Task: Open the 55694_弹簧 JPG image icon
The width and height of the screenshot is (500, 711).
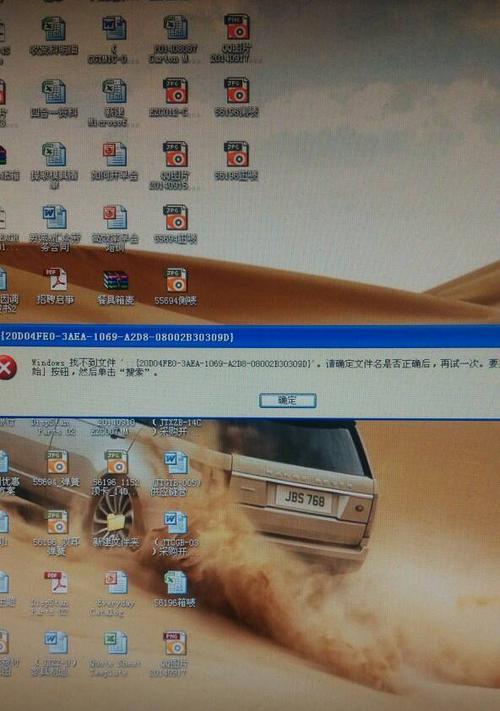Action: point(57,468)
